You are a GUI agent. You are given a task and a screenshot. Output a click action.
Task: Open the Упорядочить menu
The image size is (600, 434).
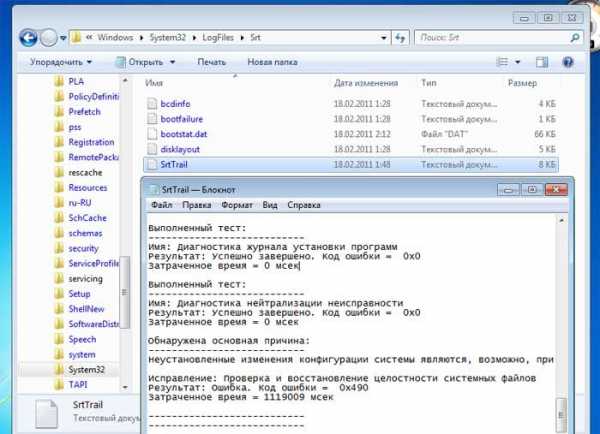[61, 62]
